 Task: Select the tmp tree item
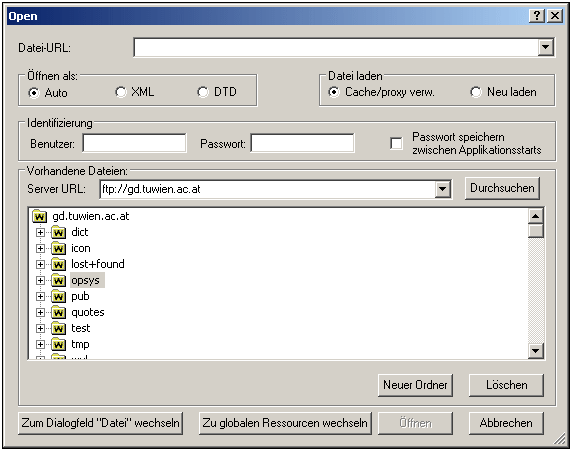(x=80, y=344)
